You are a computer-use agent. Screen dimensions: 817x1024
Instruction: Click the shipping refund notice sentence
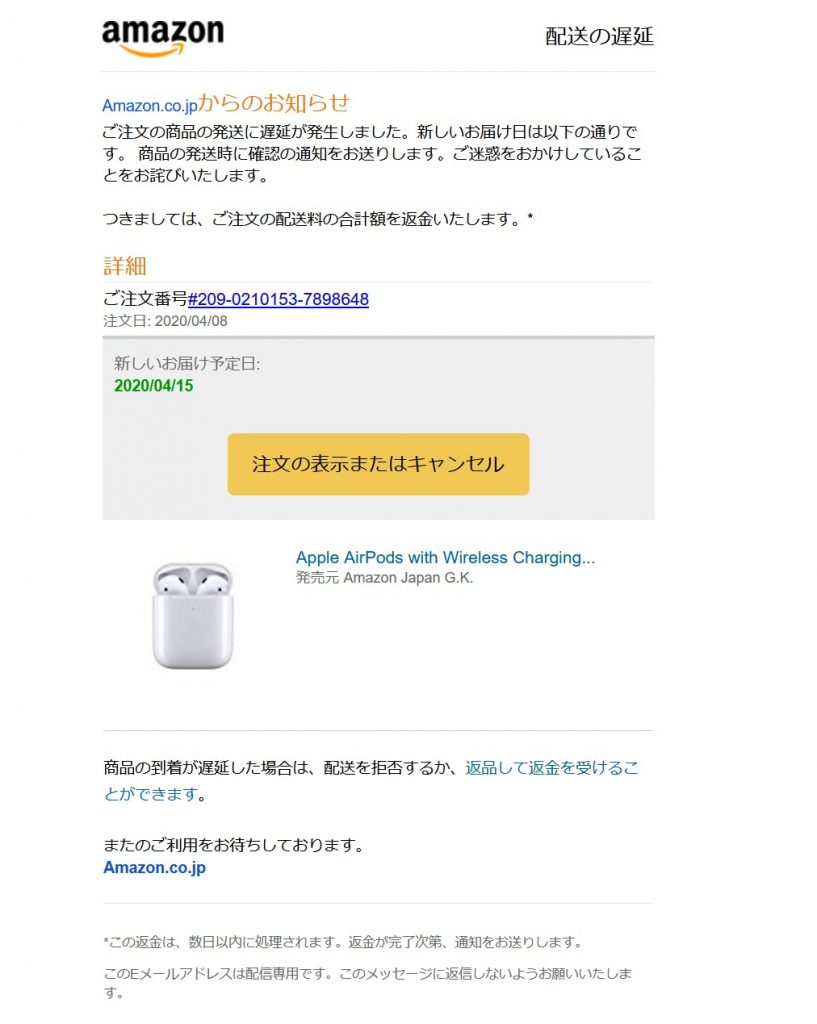pos(318,219)
